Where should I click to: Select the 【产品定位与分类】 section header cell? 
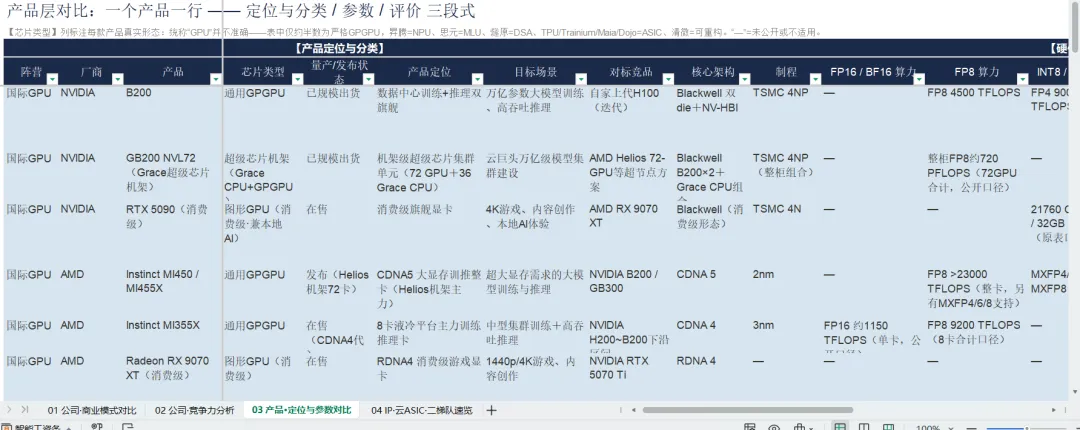[x=340, y=48]
